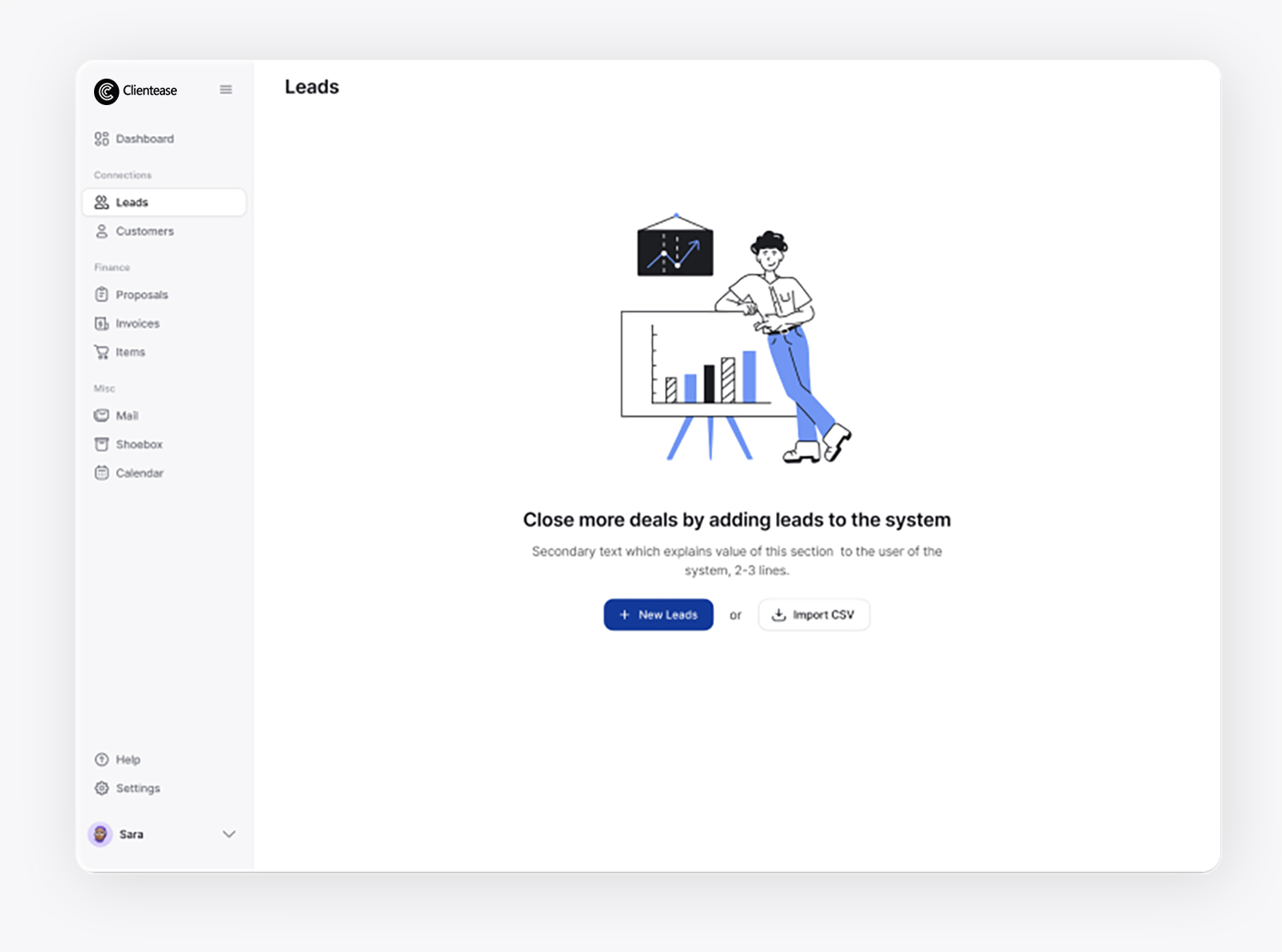1282x952 pixels.
Task: Click the 'Close more deals' headline
Action: (737, 520)
